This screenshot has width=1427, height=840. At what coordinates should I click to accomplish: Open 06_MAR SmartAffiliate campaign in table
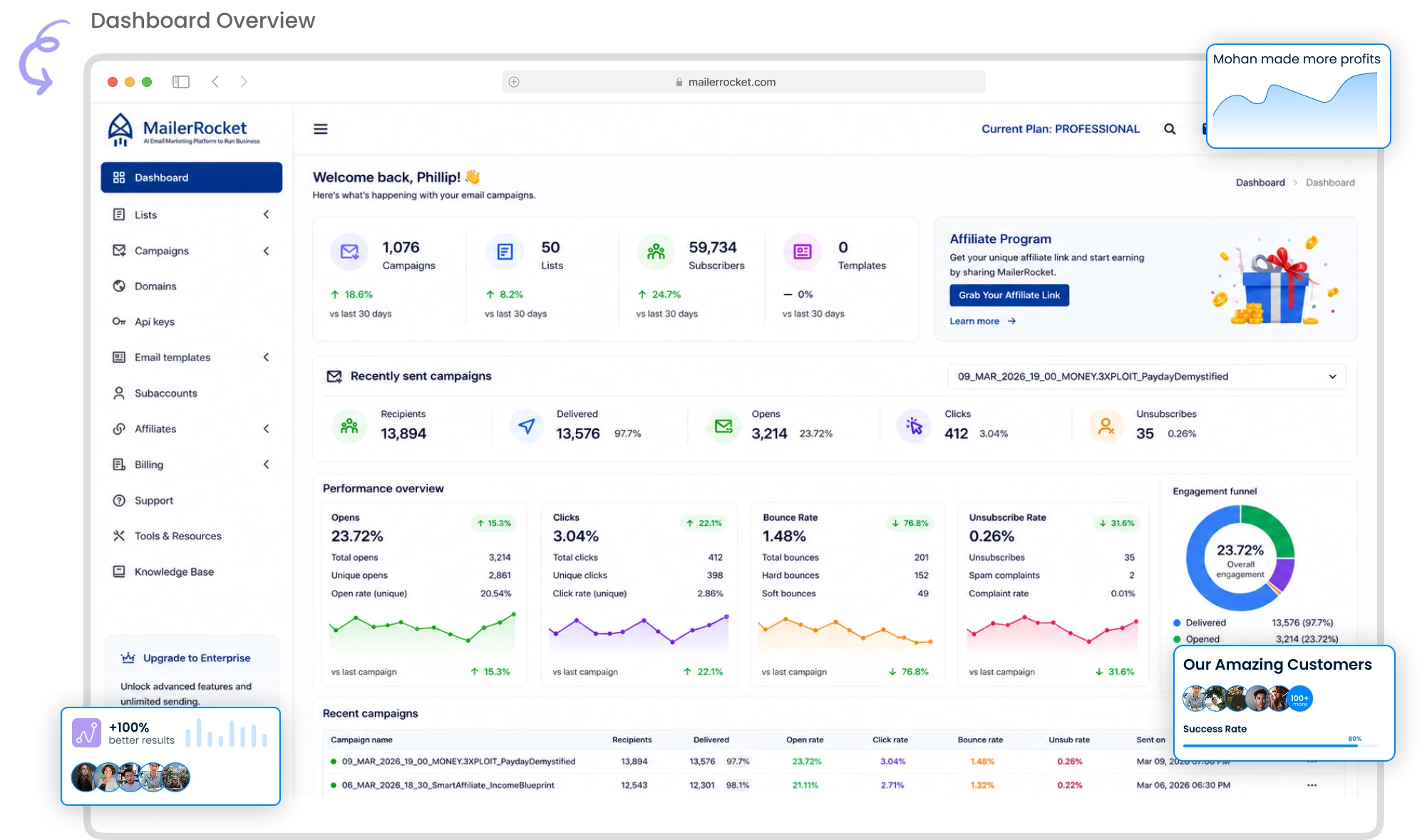(448, 785)
